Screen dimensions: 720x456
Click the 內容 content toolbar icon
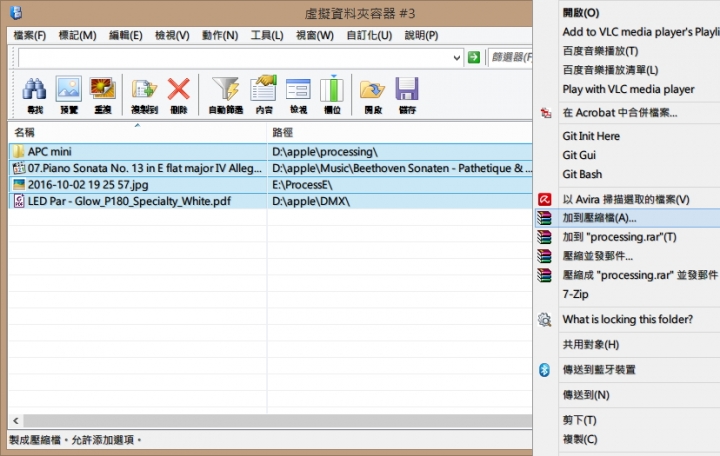[x=264, y=88]
